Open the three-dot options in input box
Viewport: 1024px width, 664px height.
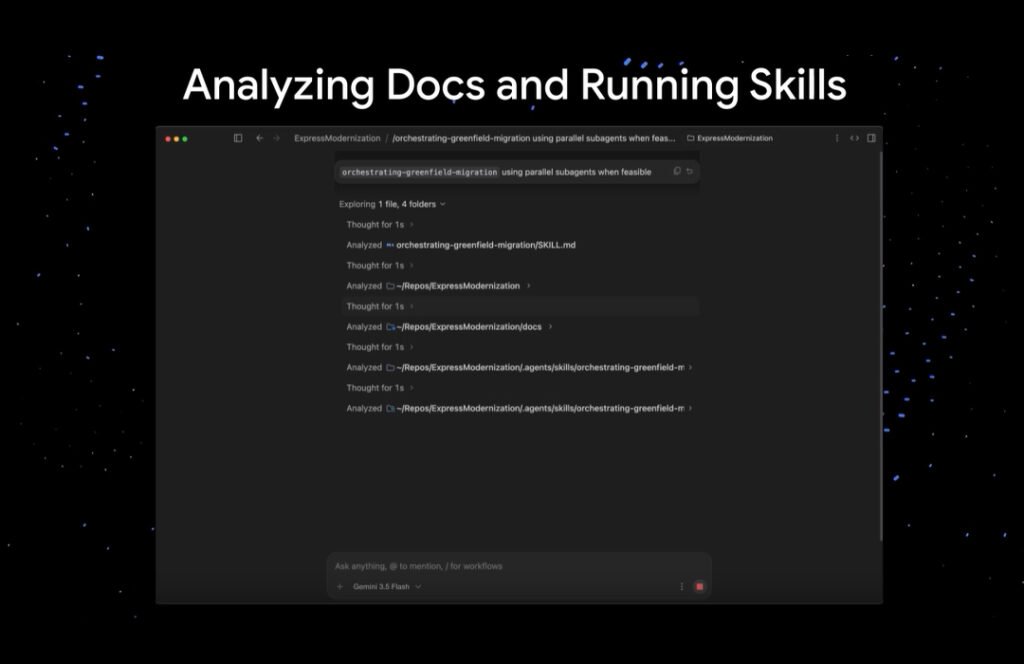tap(682, 586)
